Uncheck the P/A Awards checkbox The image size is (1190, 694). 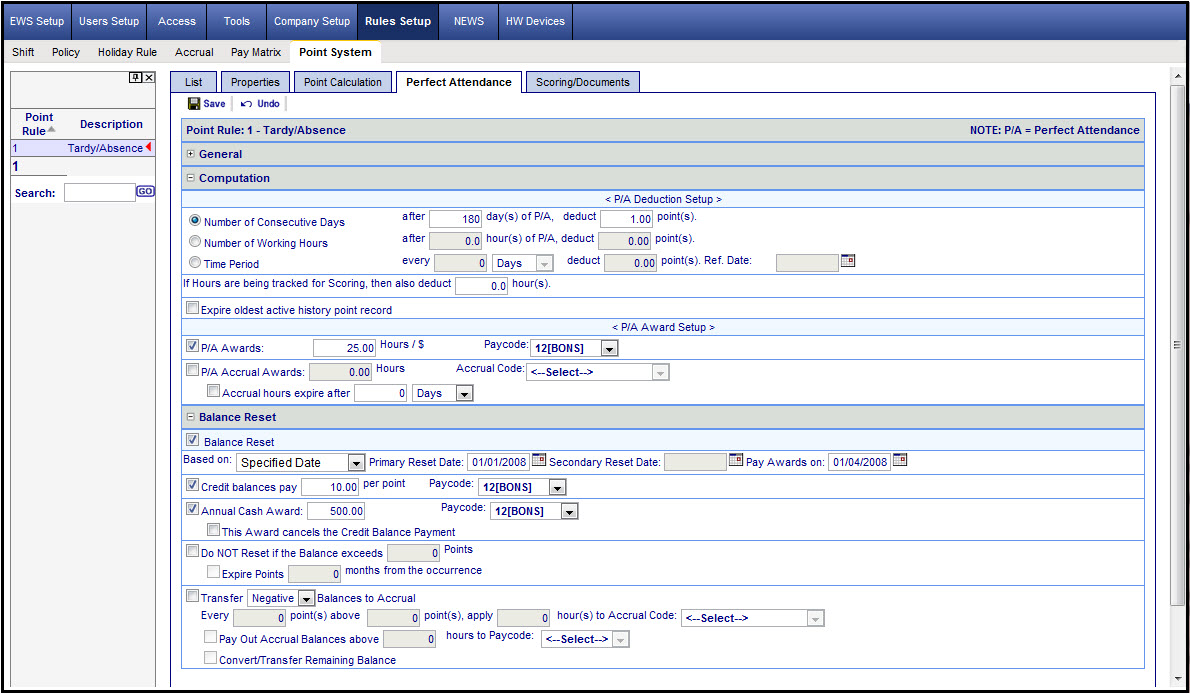click(x=193, y=346)
